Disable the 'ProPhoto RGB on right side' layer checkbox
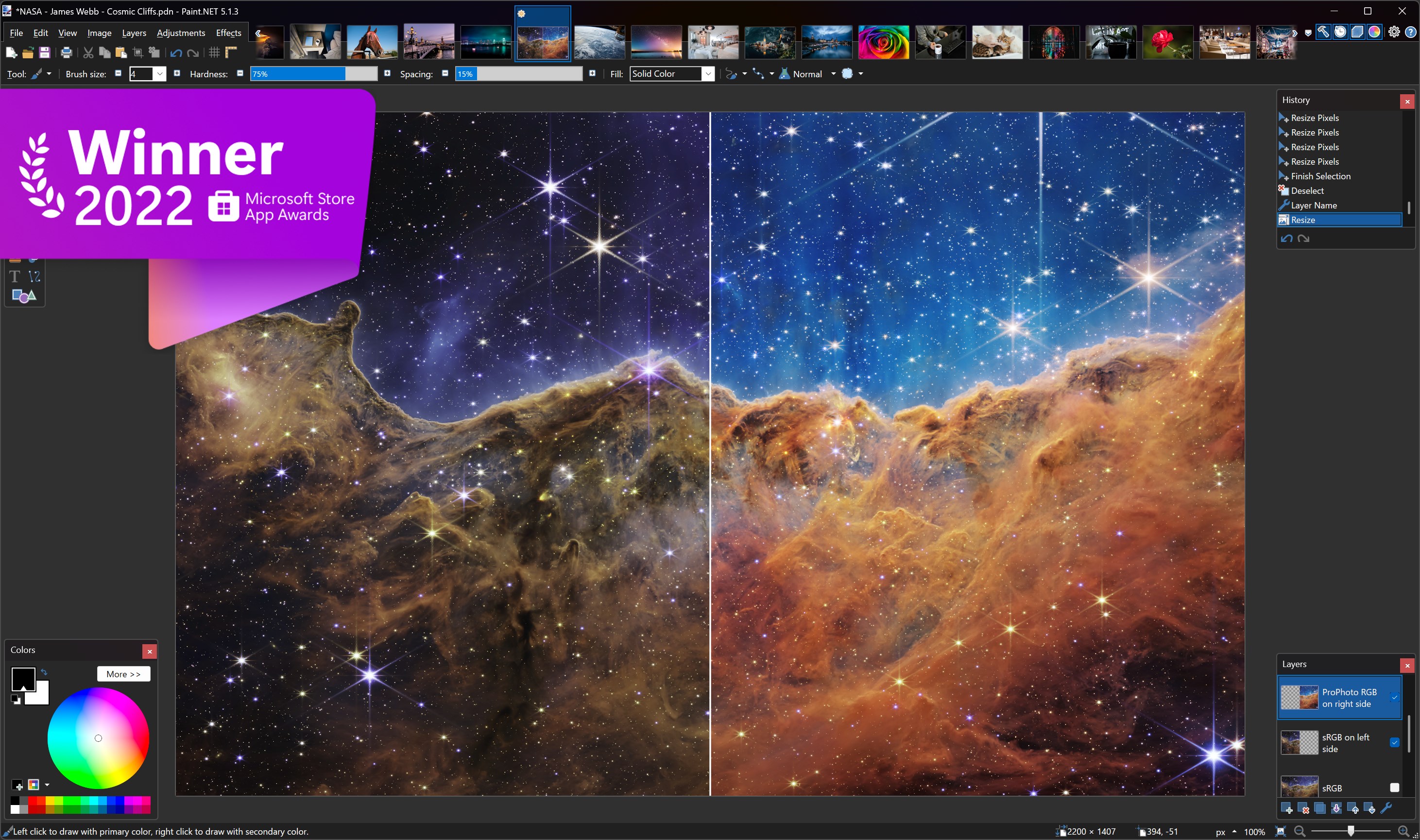Image resolution: width=1420 pixels, height=840 pixels. [1395, 697]
